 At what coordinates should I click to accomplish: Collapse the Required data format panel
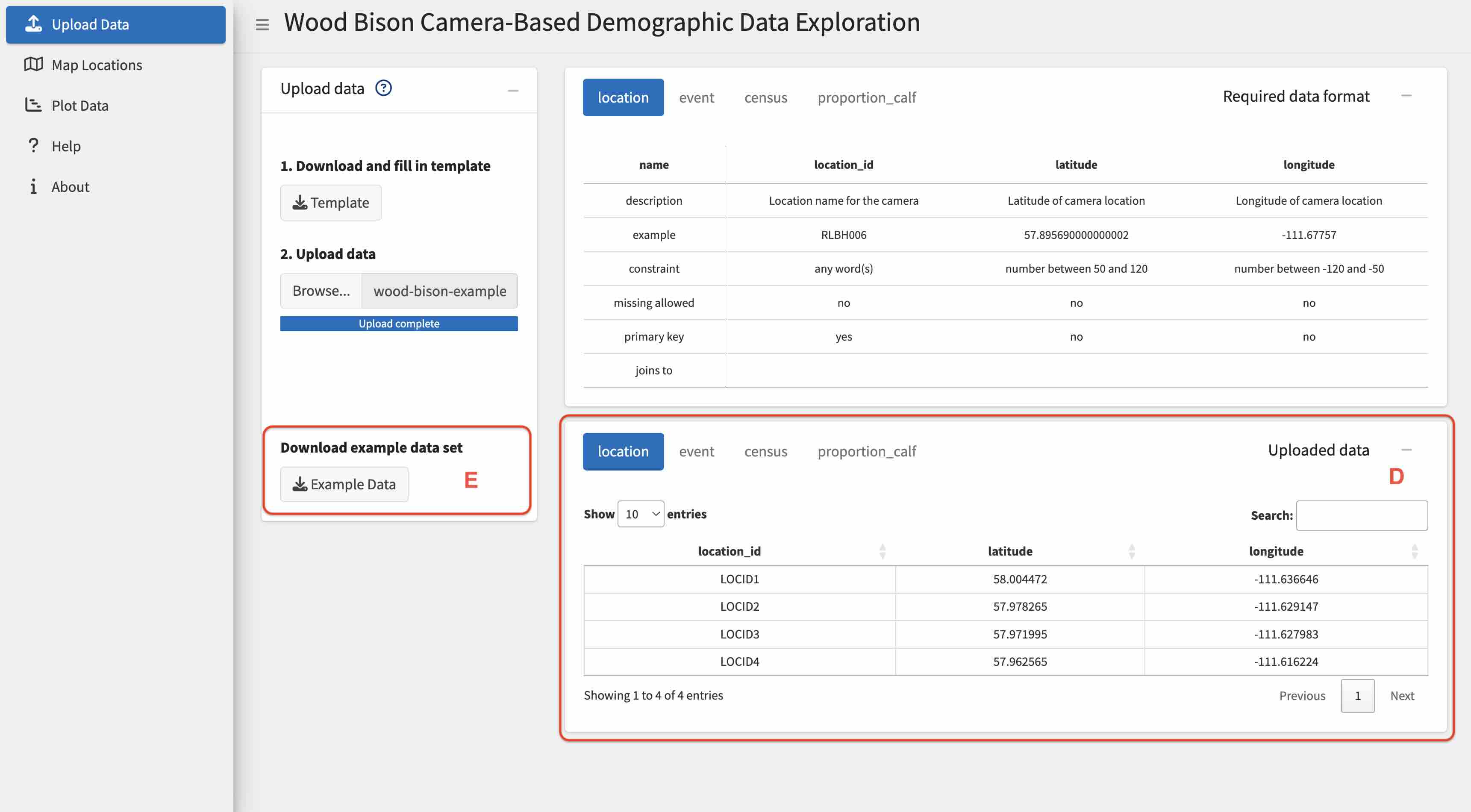pos(1406,96)
